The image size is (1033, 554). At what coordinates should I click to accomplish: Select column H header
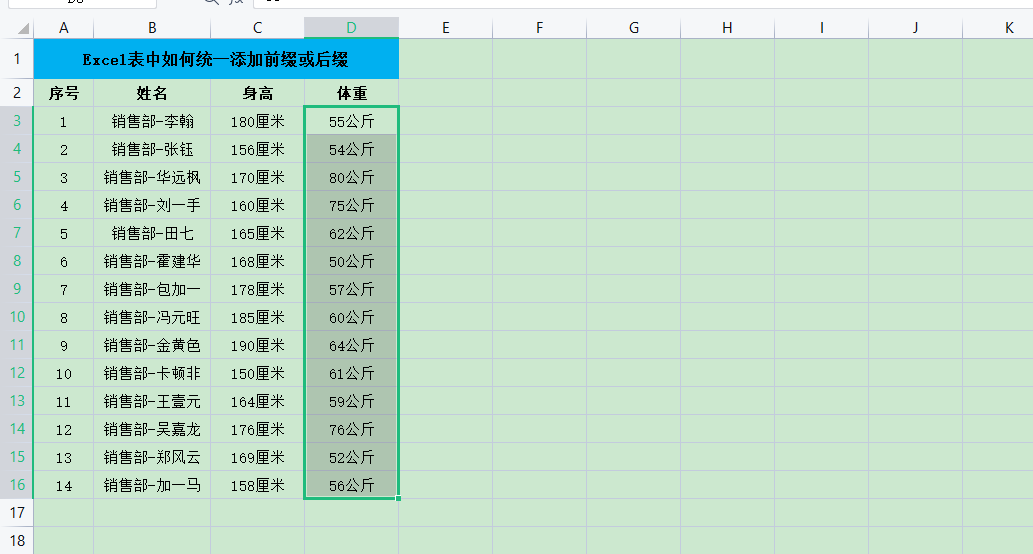(x=727, y=28)
